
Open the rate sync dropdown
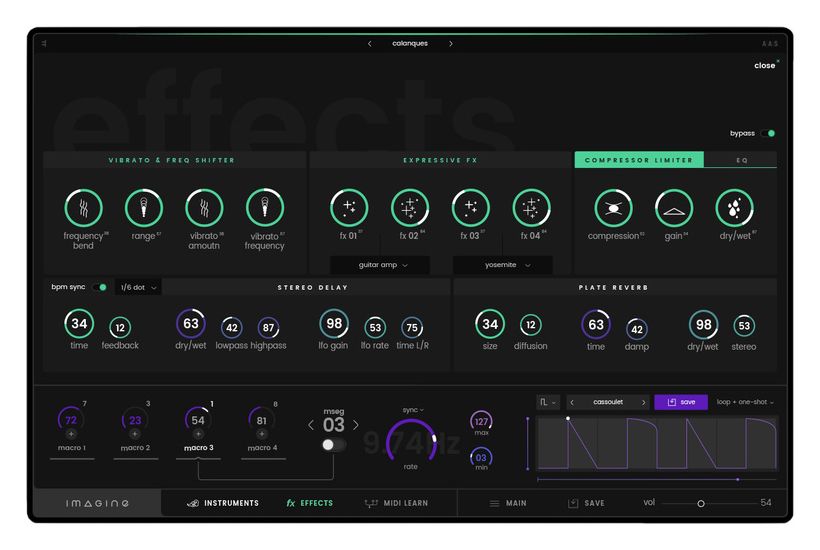click(x=413, y=410)
